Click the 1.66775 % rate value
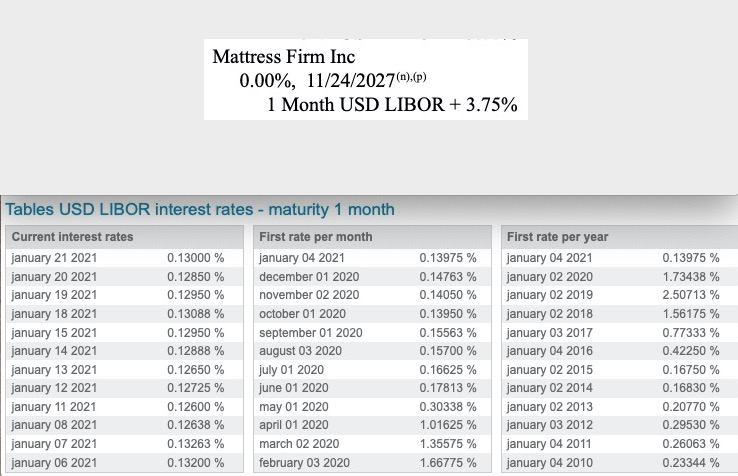The image size is (738, 476). pos(448,463)
